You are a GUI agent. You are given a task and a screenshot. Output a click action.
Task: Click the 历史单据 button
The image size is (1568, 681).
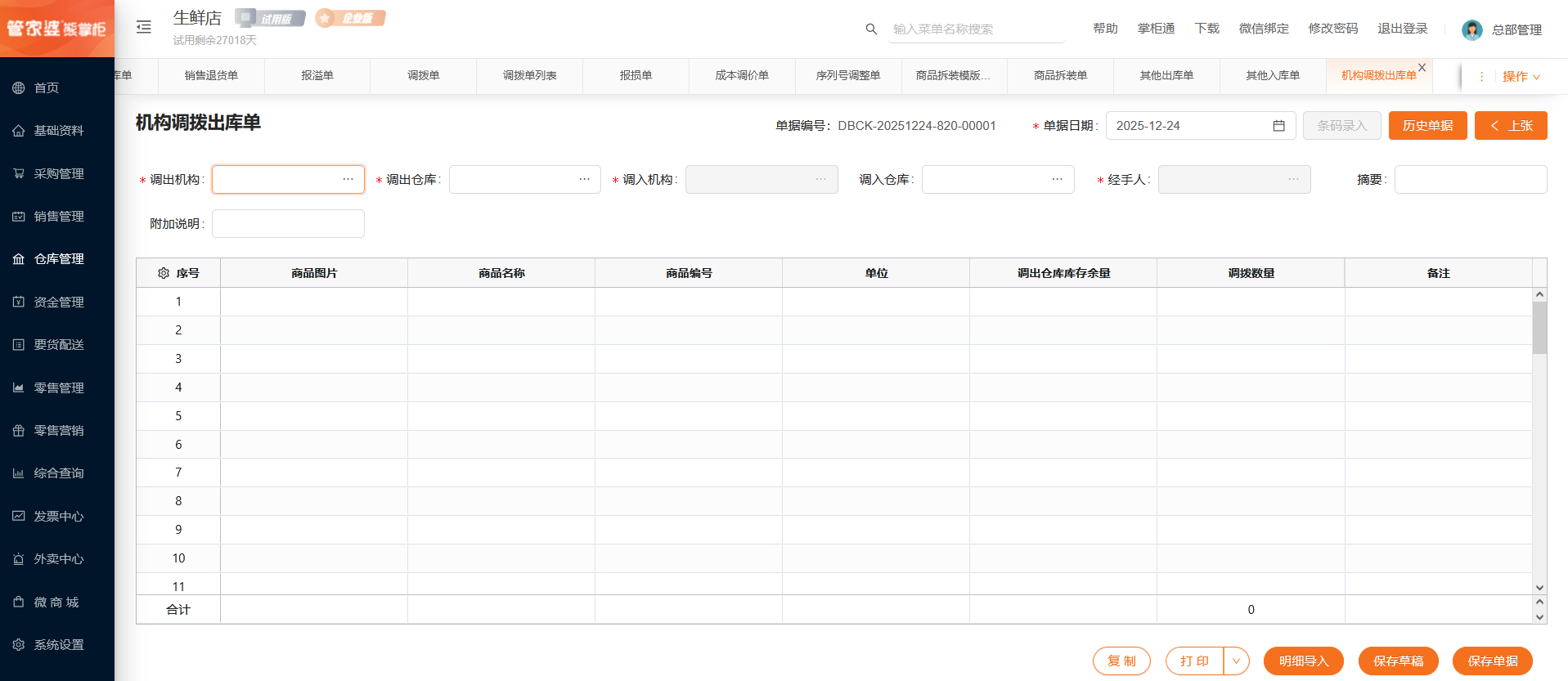[x=1427, y=126]
